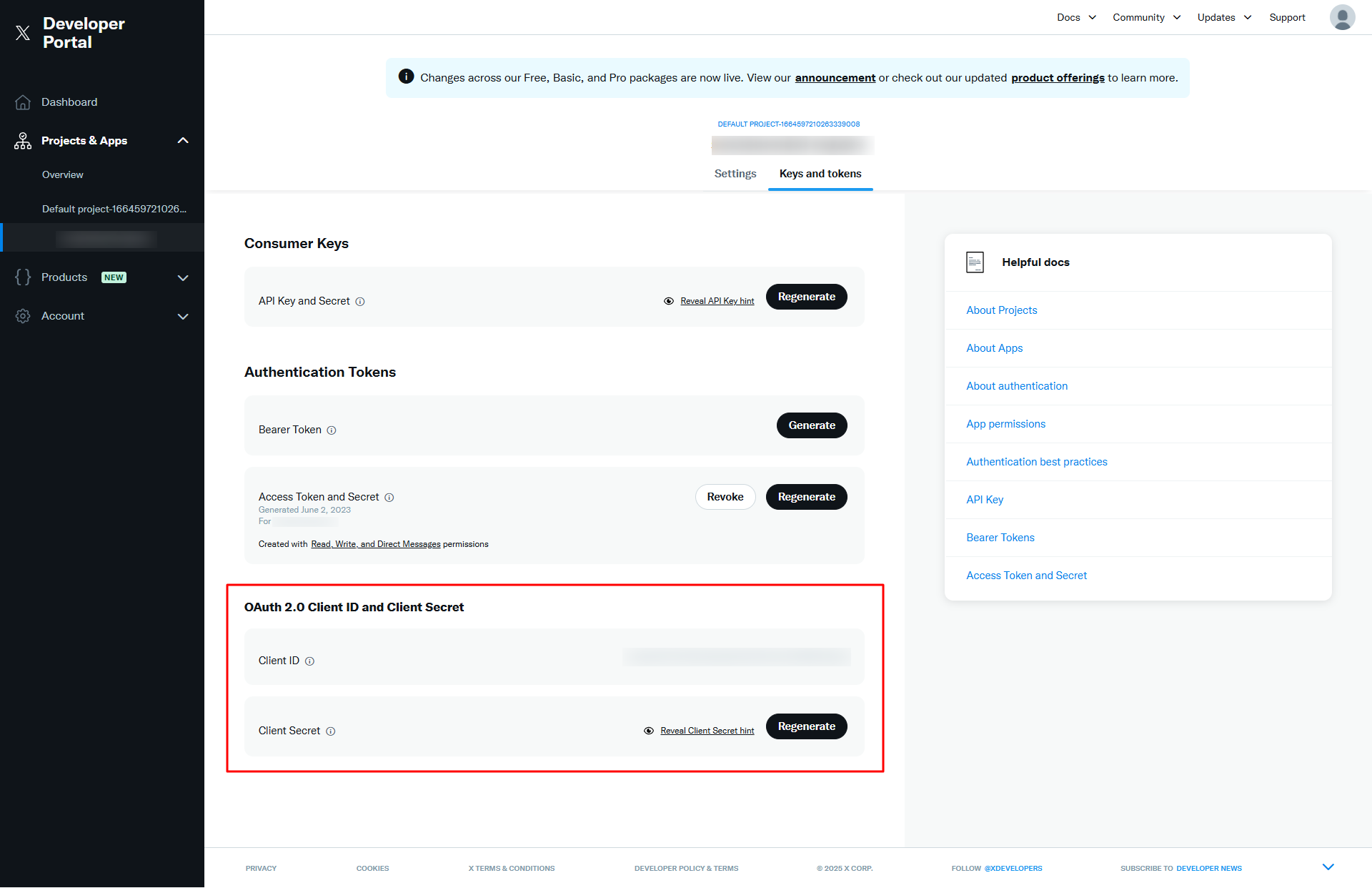Open About Projects help doc
Viewport: 1372px width, 888px height.
click(1001, 310)
